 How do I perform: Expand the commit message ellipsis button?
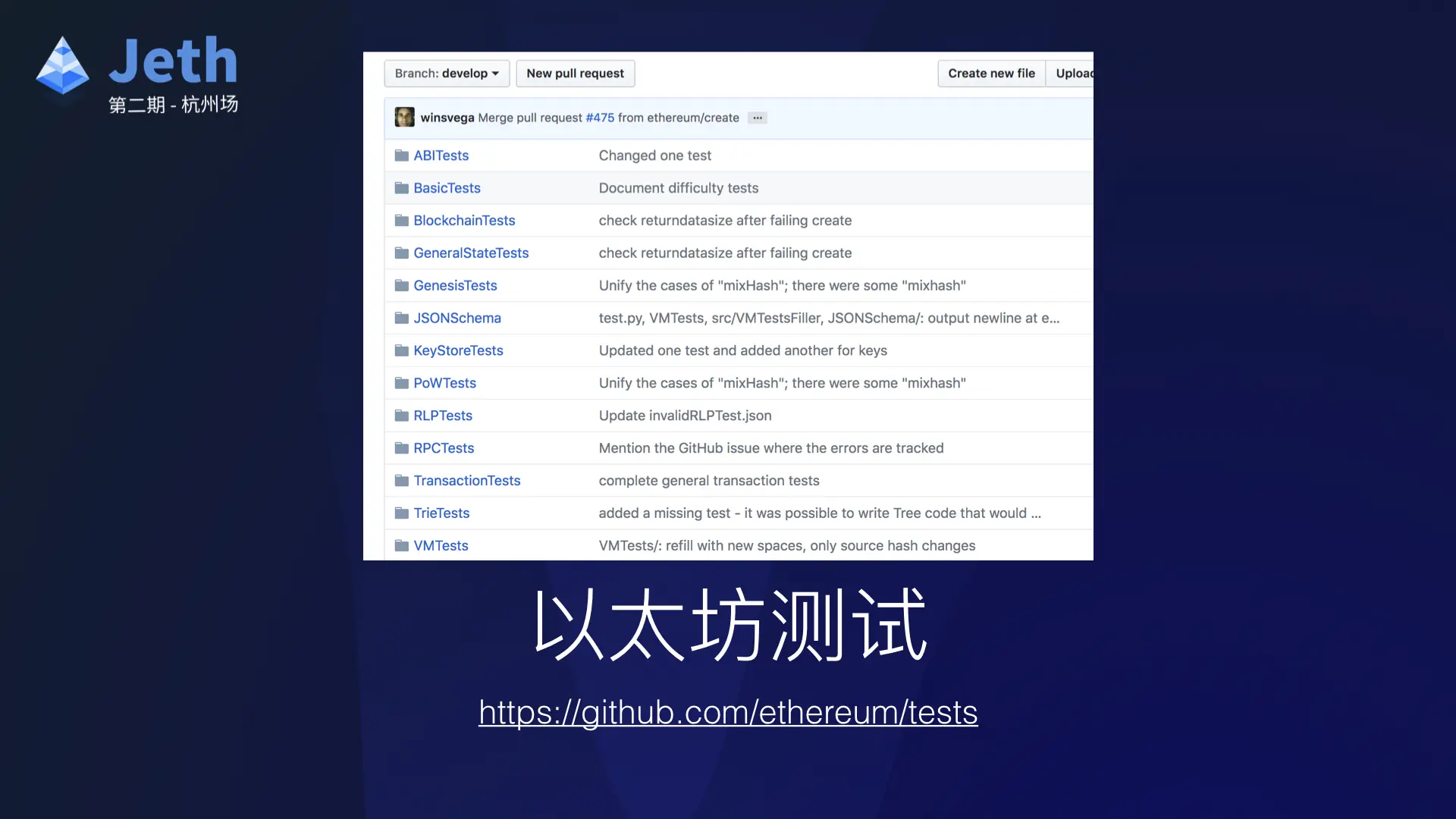[757, 118]
